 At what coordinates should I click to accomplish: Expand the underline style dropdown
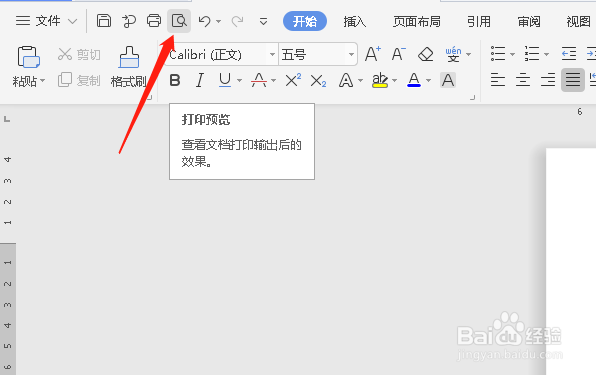239,81
